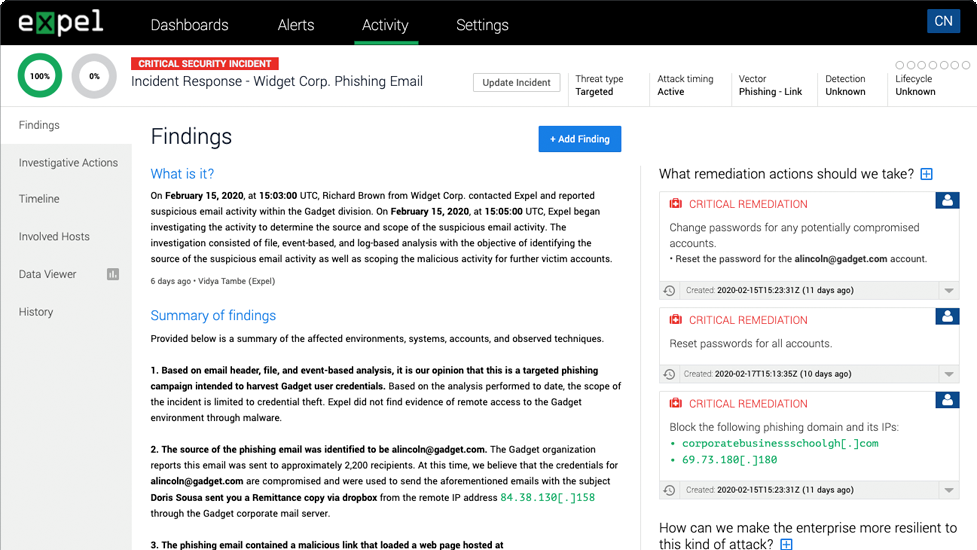Click the CRITICAL SECURITY INCIDENT badge
The image size is (977, 550).
point(204,64)
